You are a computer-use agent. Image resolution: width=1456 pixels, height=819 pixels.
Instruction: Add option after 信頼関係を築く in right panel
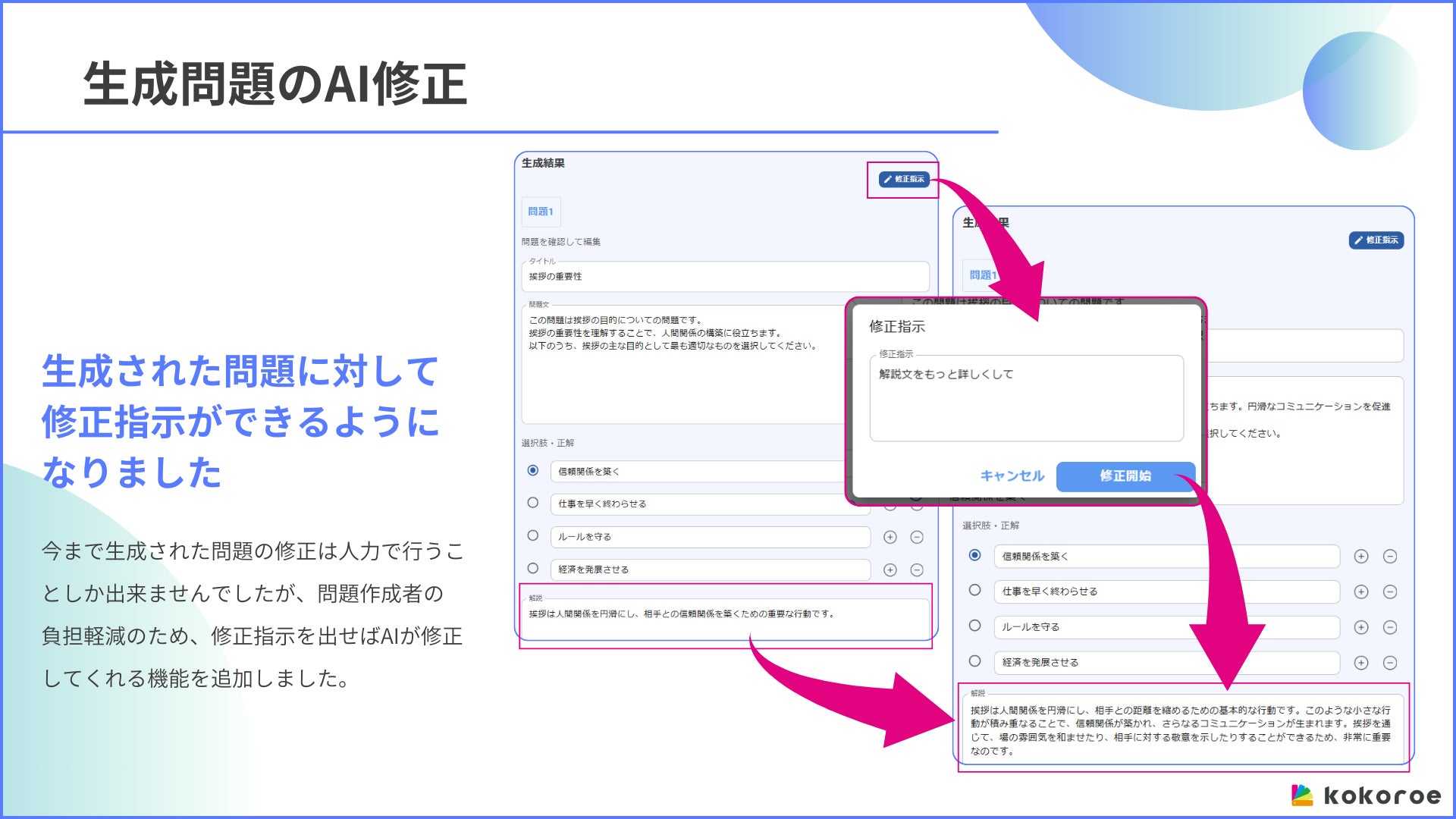(1361, 557)
